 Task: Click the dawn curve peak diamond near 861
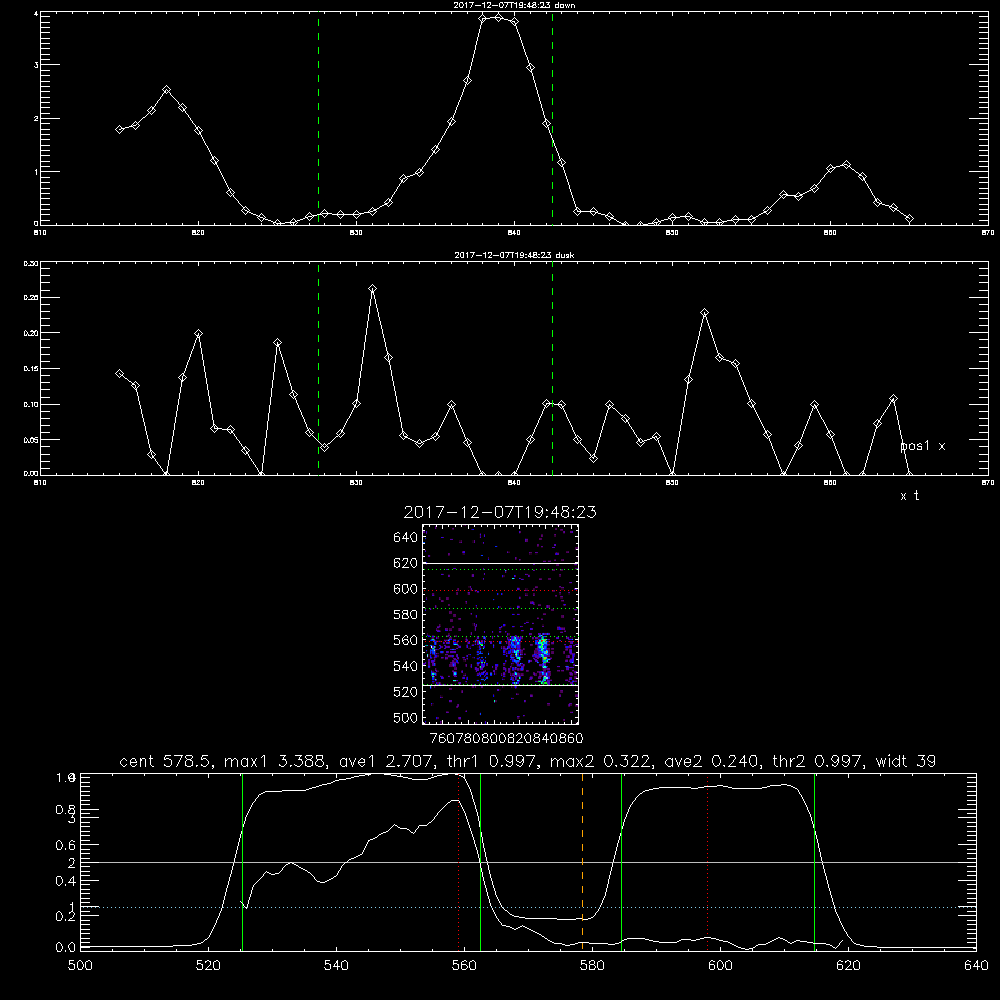click(x=846, y=165)
